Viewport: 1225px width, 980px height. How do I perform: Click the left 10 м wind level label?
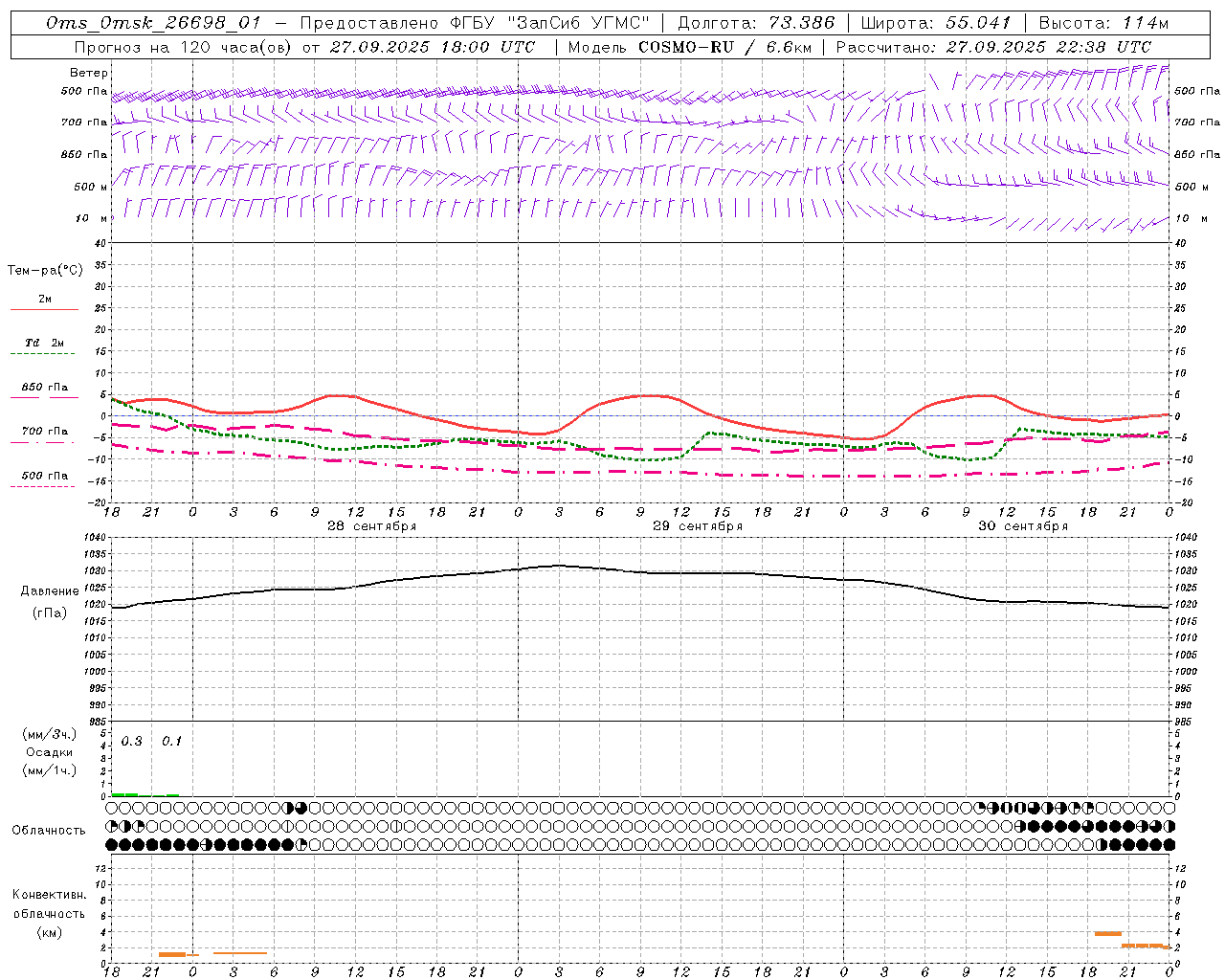[x=90, y=218]
